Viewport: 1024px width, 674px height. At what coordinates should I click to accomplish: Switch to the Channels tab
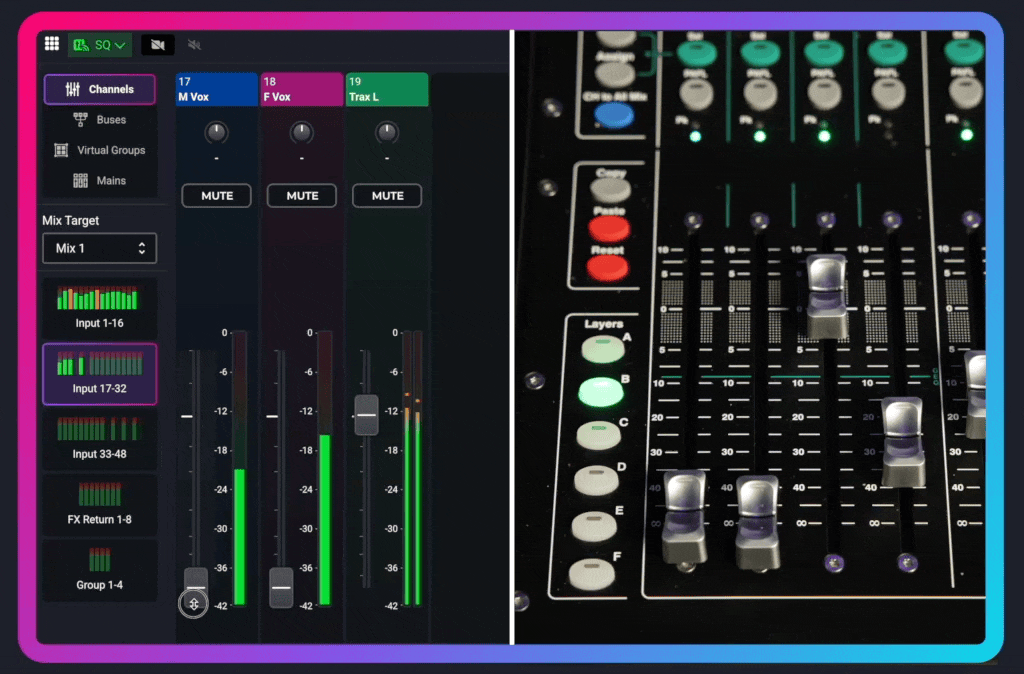click(99, 89)
